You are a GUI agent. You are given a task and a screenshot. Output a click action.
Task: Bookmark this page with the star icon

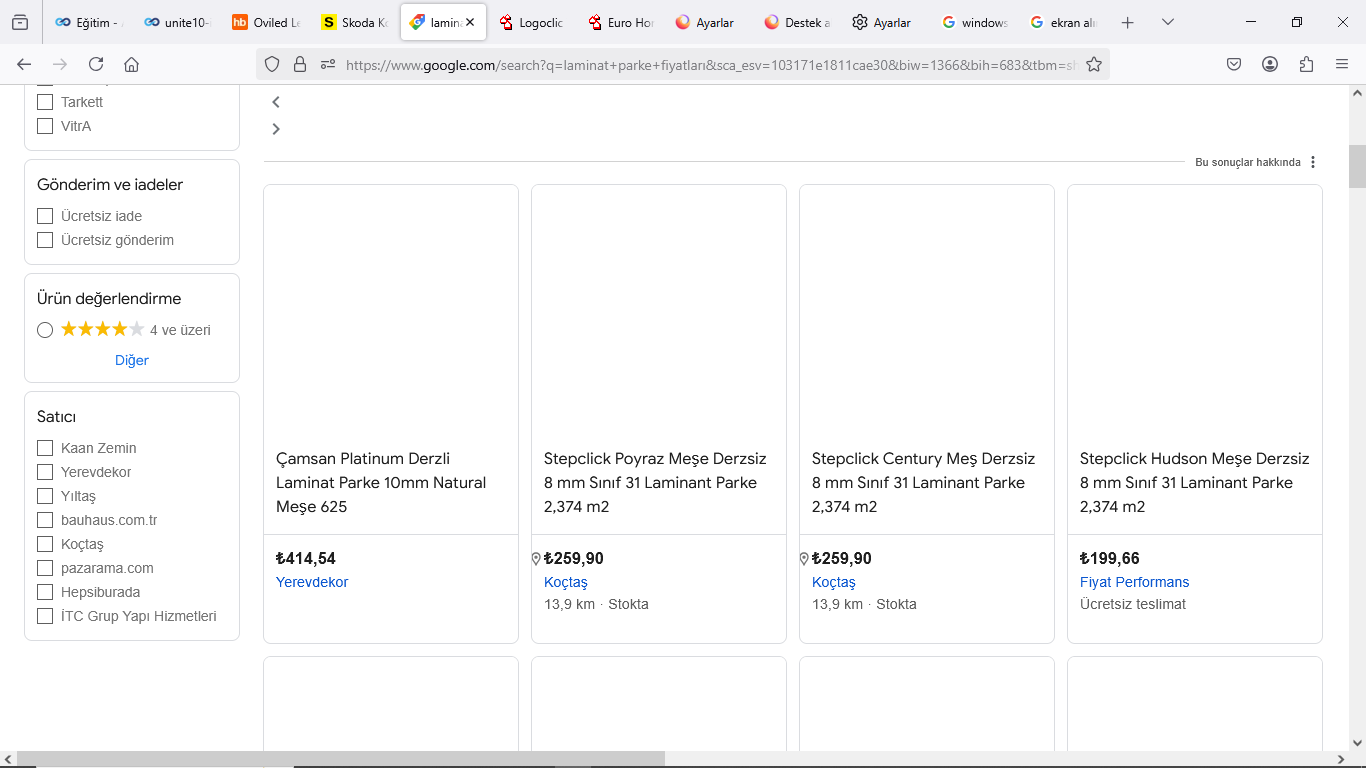1094,64
